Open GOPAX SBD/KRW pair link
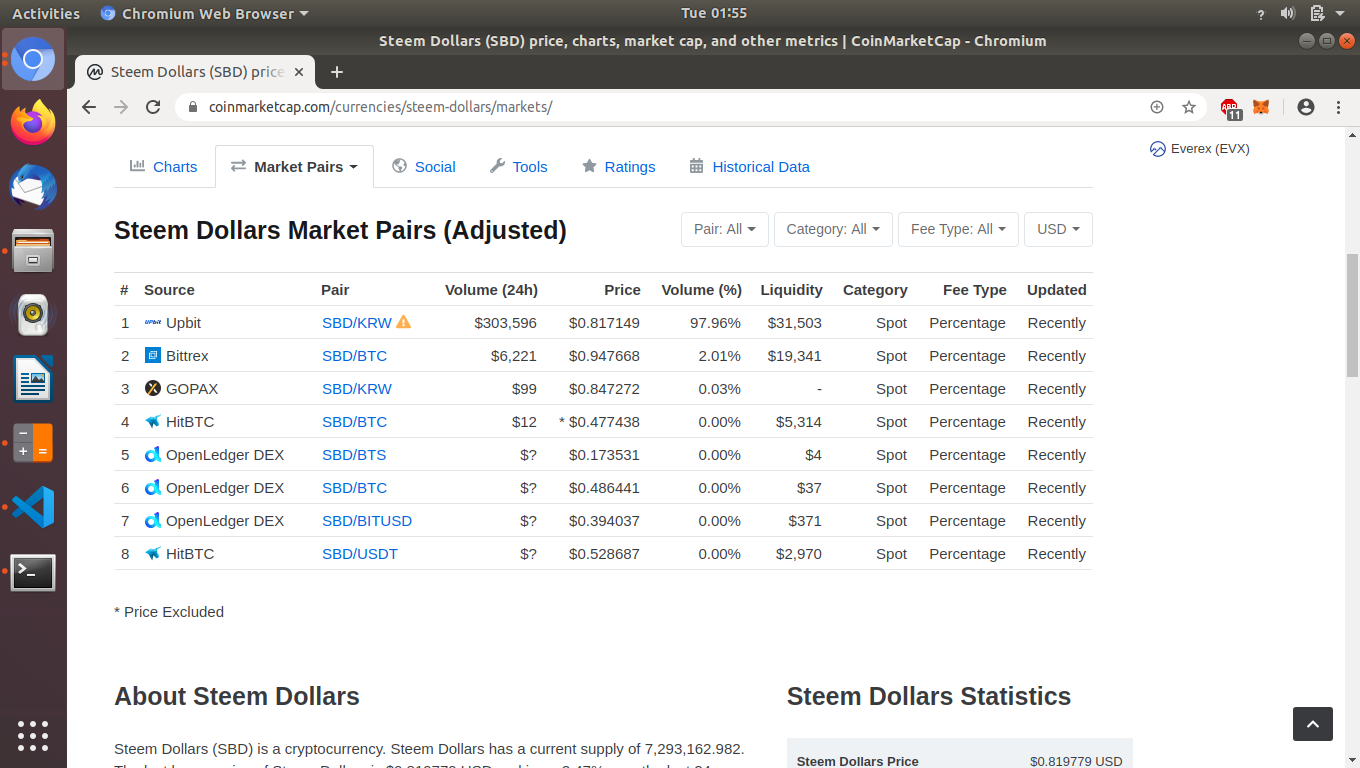Viewport: 1360px width, 768px height. tap(357, 389)
